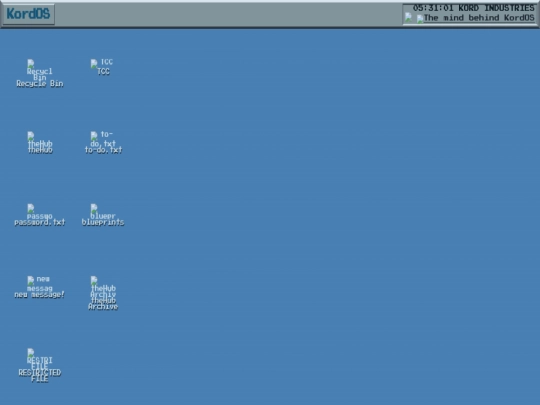Click the clock reading 05:31:01
Viewport: 540px width, 405px height.
[x=433, y=8]
